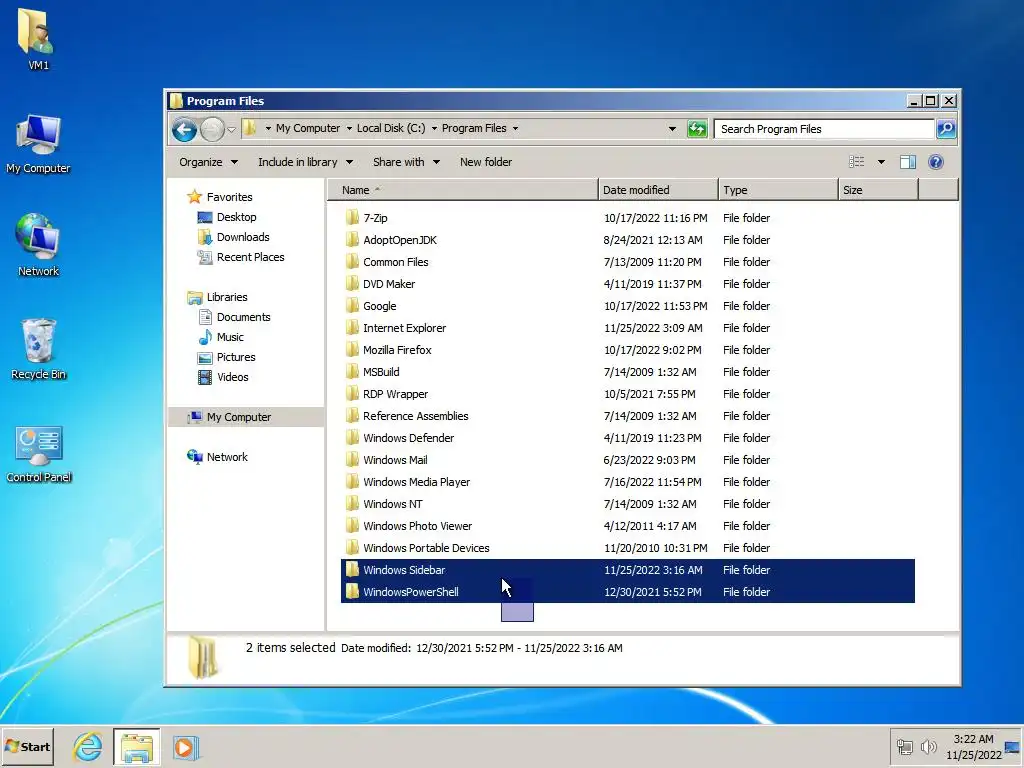Toggle the preview pane icon
This screenshot has height=768, width=1024.
tap(908, 162)
